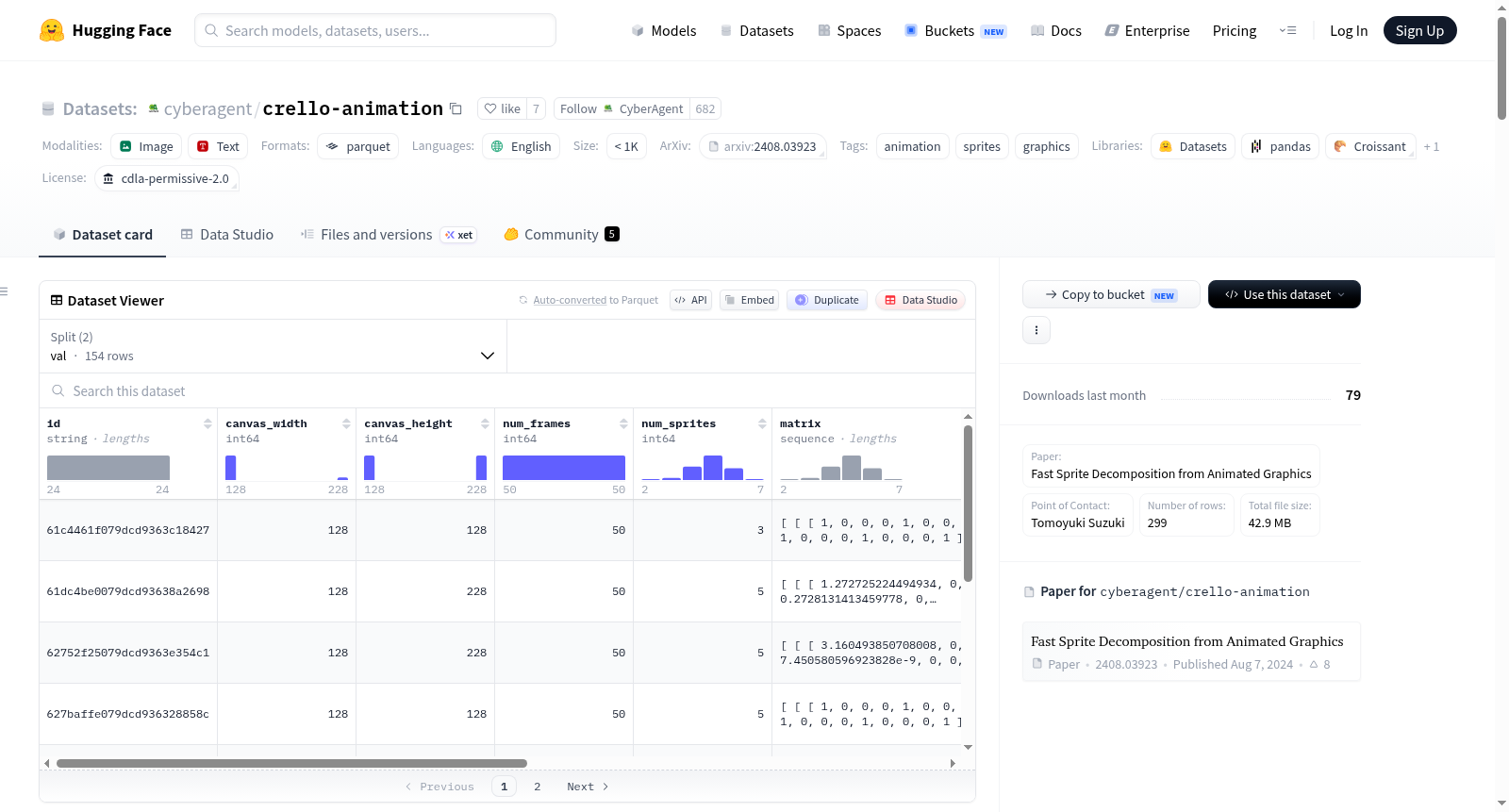Click the Hugging Face logo

(106, 30)
